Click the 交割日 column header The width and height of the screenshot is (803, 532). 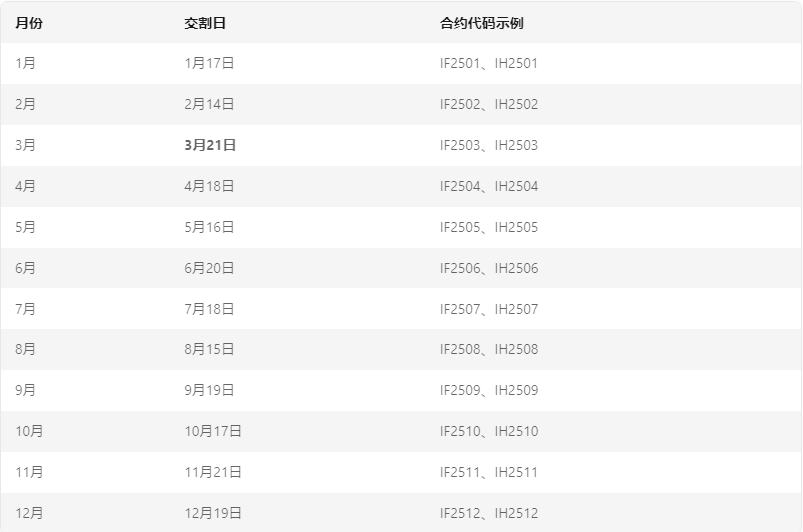click(x=205, y=23)
